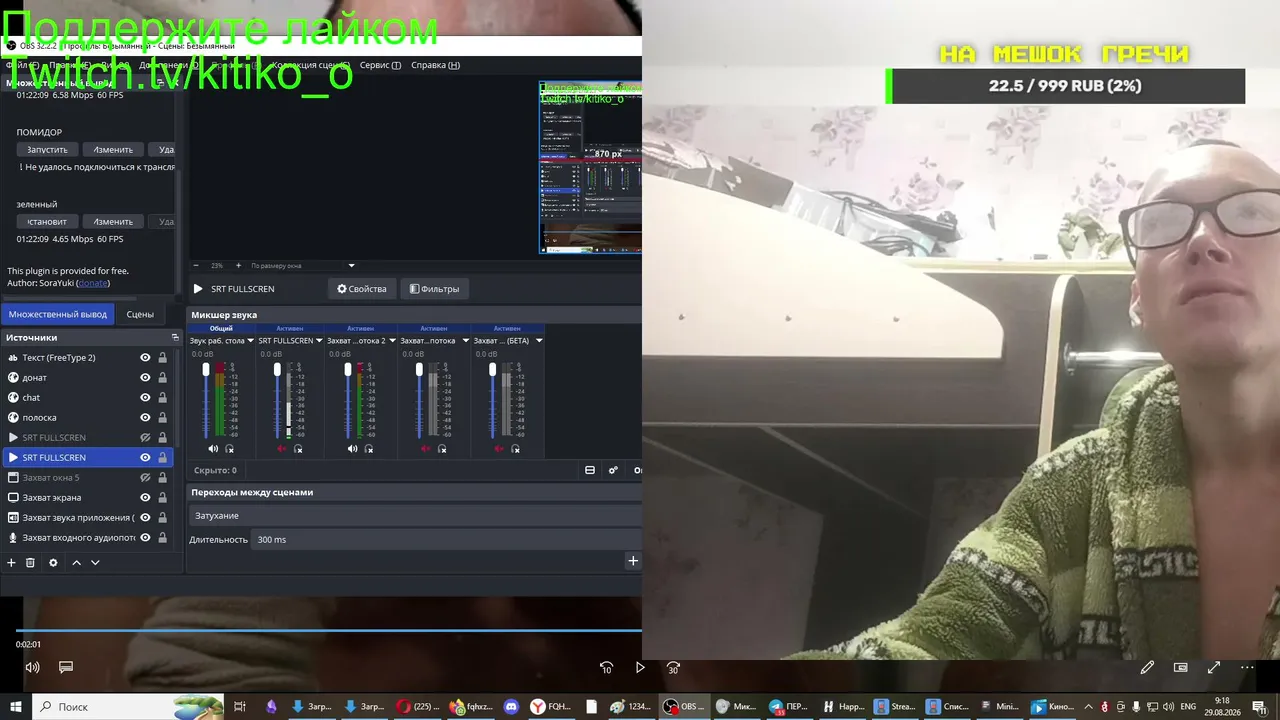Open Захват ...отока 2 mixer channel dropdown
This screenshot has height=720, width=1280.
pyautogui.click(x=392, y=341)
